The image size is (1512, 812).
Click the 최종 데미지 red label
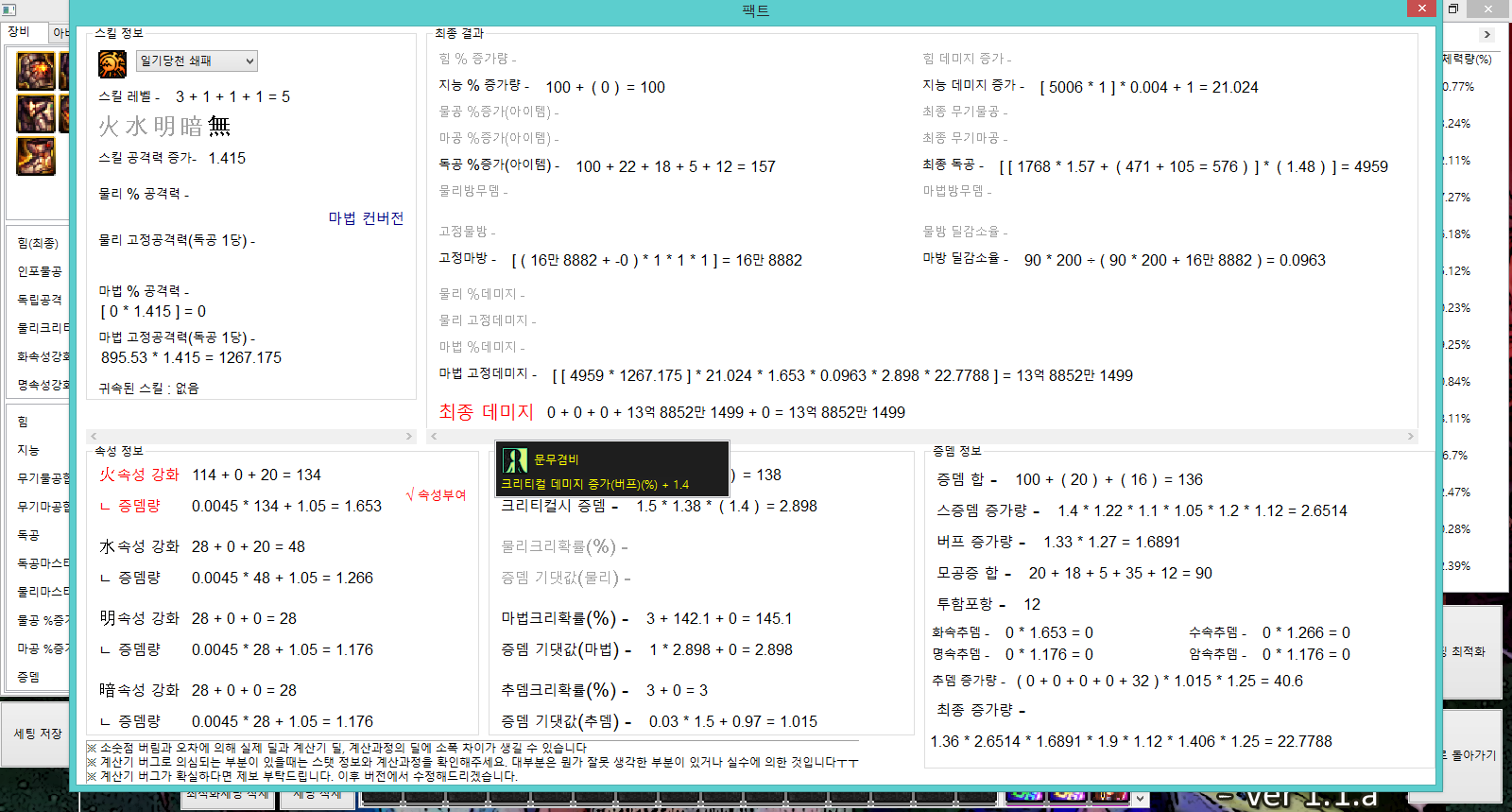click(487, 412)
